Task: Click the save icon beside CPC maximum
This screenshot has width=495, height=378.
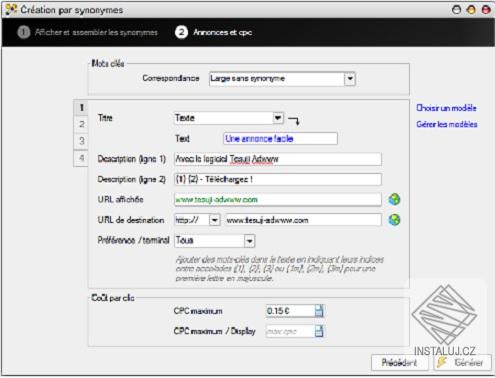Action: (319, 311)
